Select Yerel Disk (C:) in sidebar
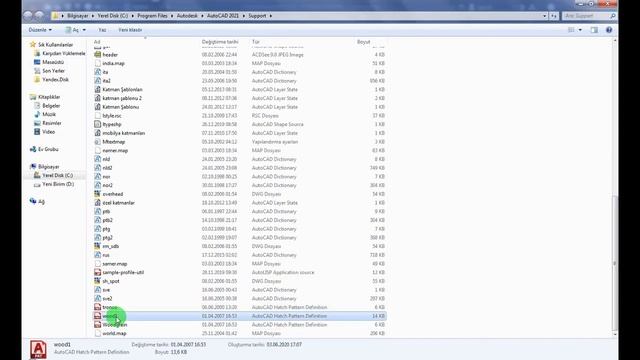The width and height of the screenshot is (640, 360). point(58,175)
